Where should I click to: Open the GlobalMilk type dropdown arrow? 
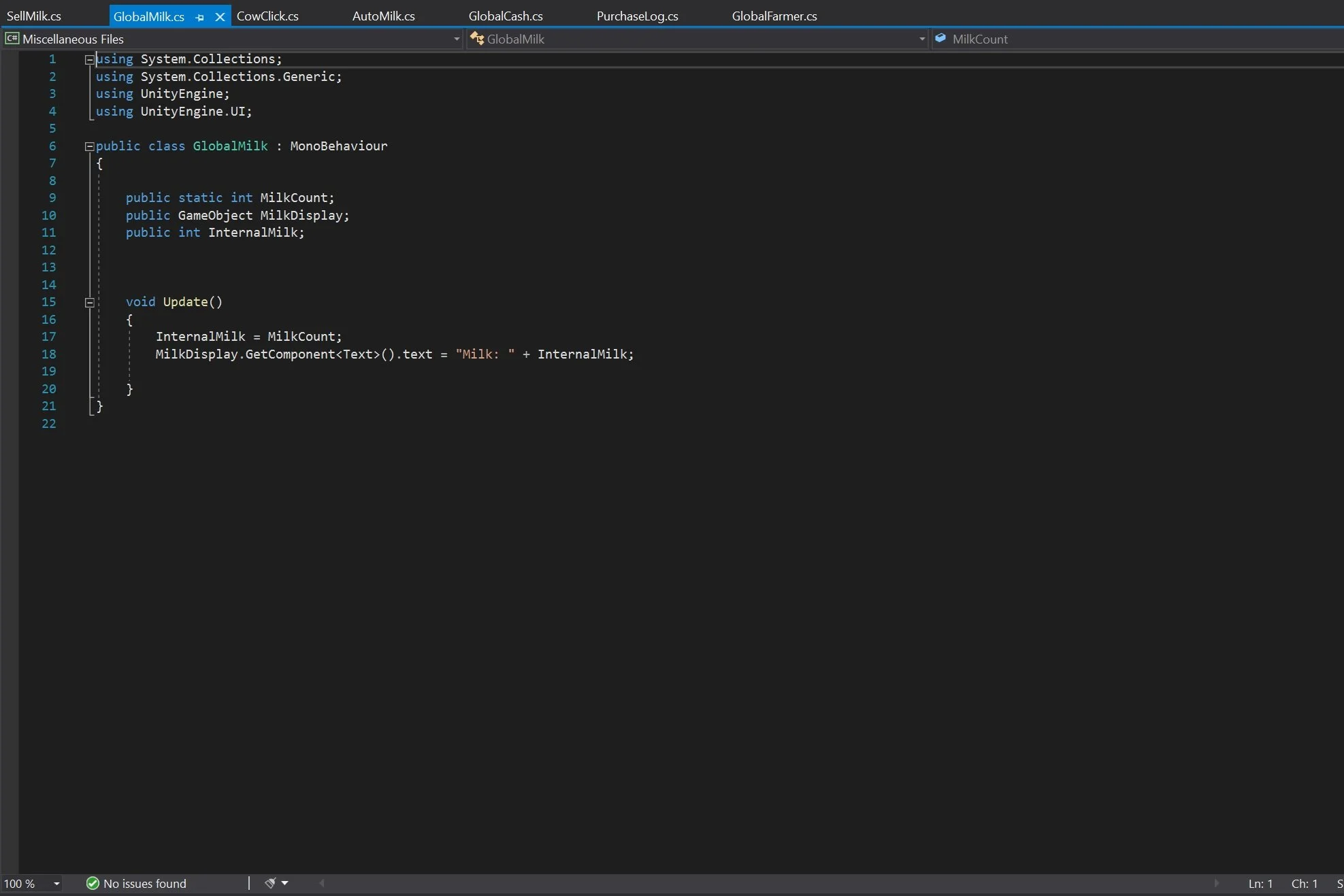921,39
